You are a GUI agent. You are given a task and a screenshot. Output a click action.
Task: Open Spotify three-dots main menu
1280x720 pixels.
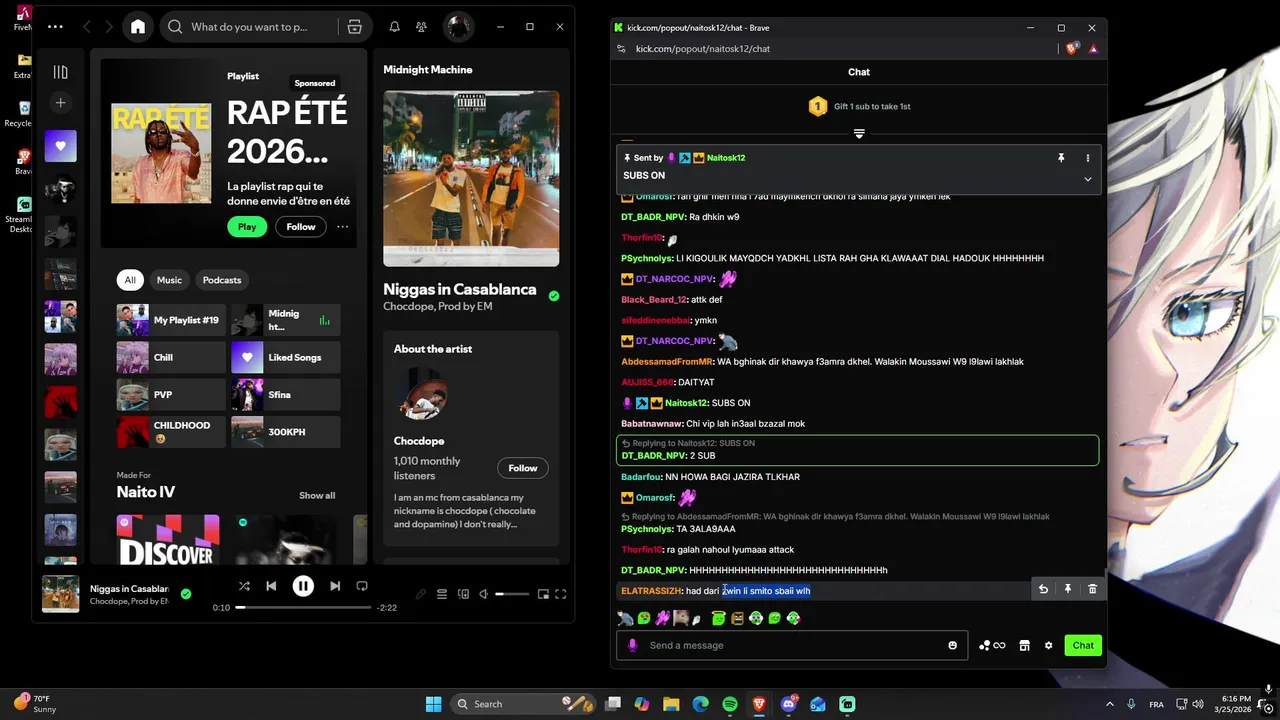[x=55, y=27]
